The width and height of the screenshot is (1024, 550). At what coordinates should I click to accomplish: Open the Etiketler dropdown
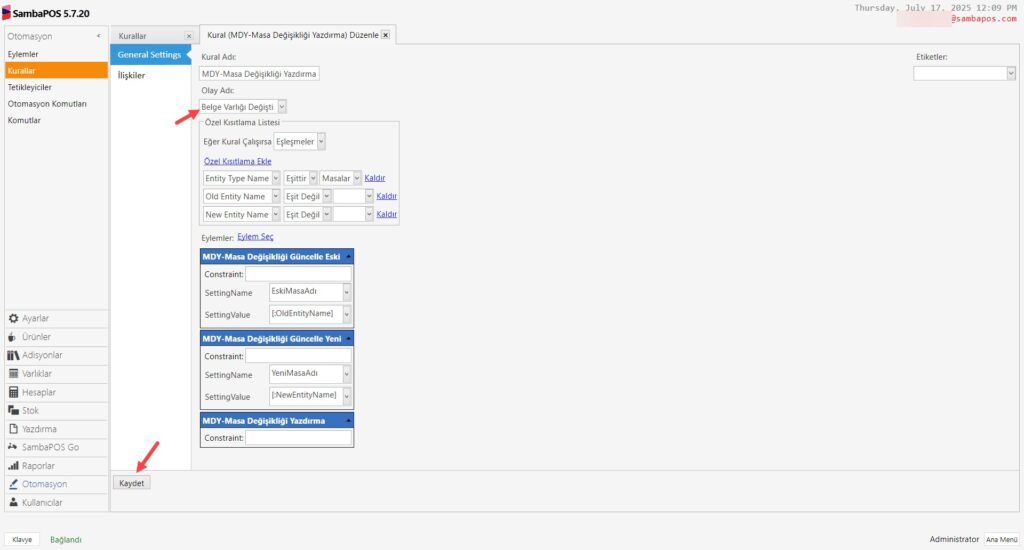tap(1011, 74)
